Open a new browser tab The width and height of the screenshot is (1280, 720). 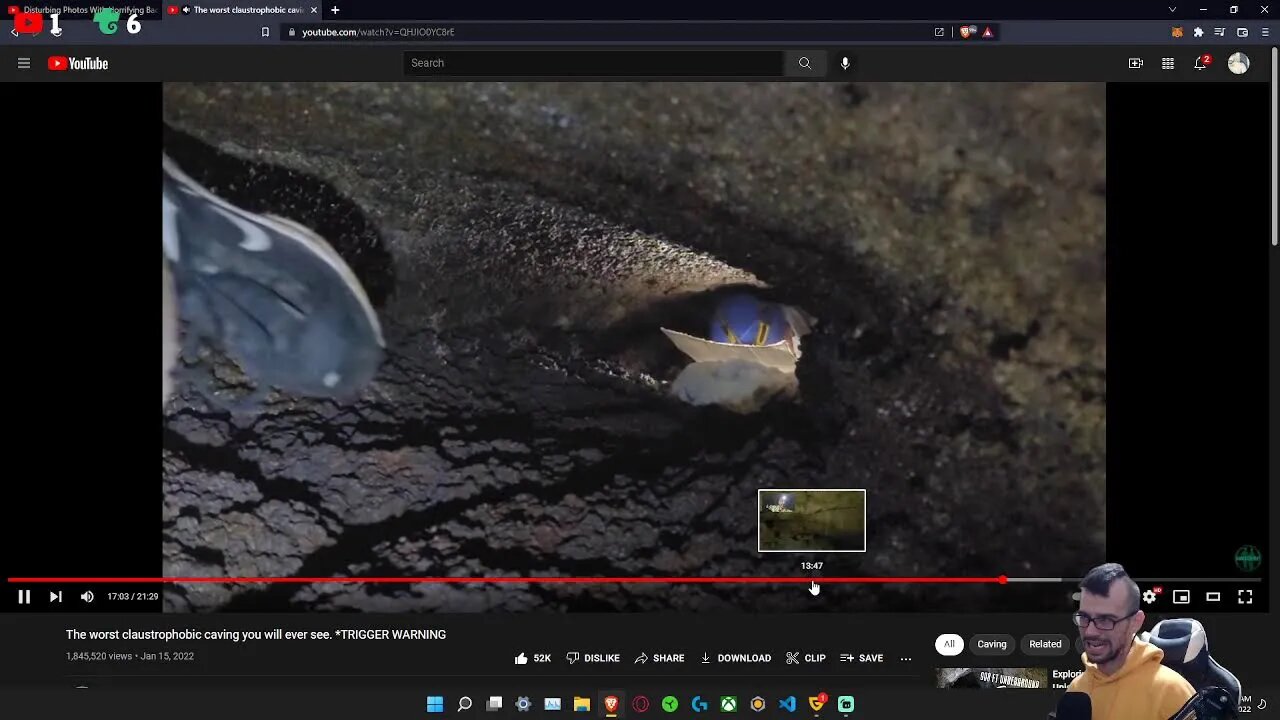click(335, 10)
